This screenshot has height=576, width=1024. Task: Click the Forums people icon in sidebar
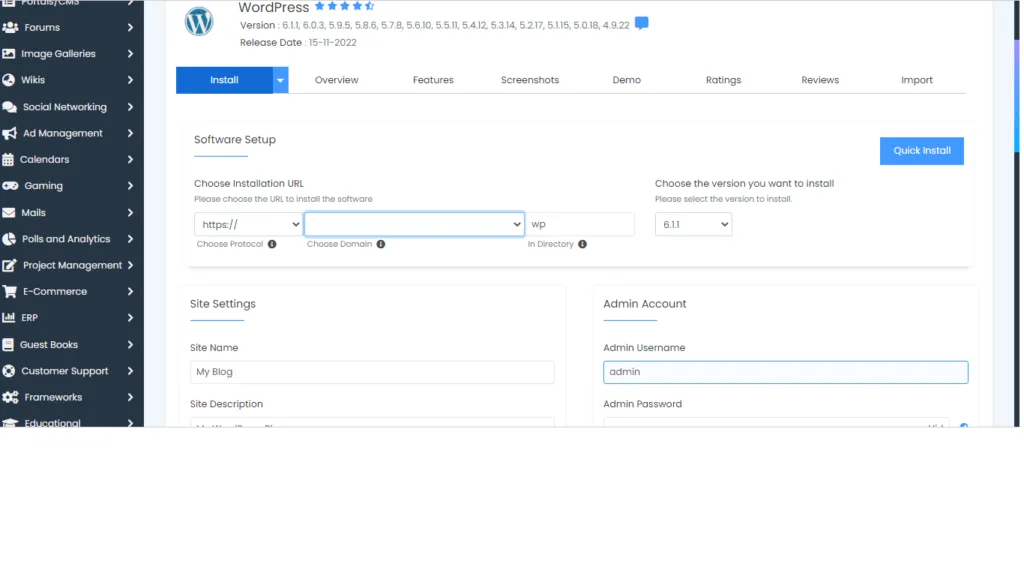pyautogui.click(x=10, y=27)
